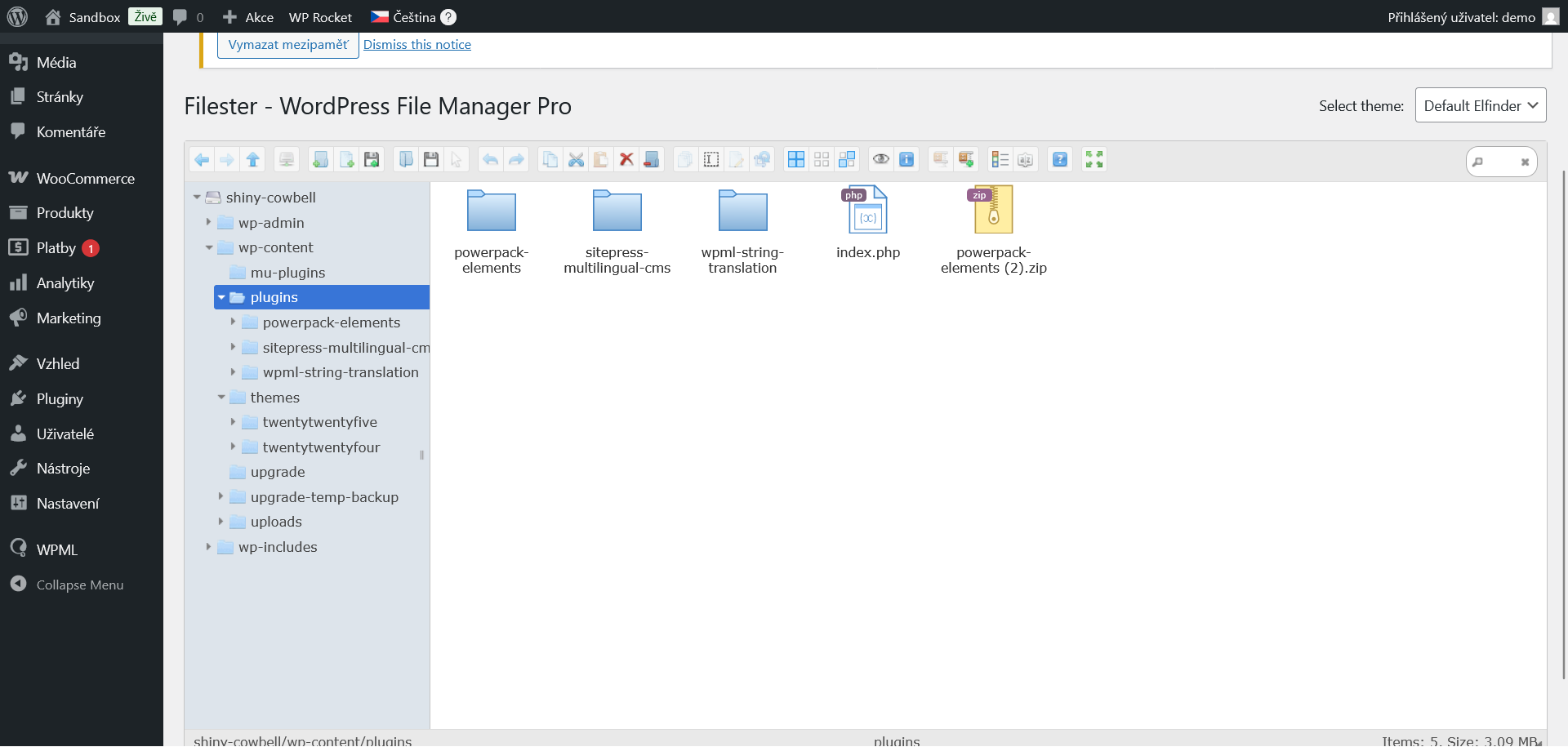1568x747 pixels.
Task: Select the sitepress-multilingual-cms folder icon
Action: click(x=617, y=212)
